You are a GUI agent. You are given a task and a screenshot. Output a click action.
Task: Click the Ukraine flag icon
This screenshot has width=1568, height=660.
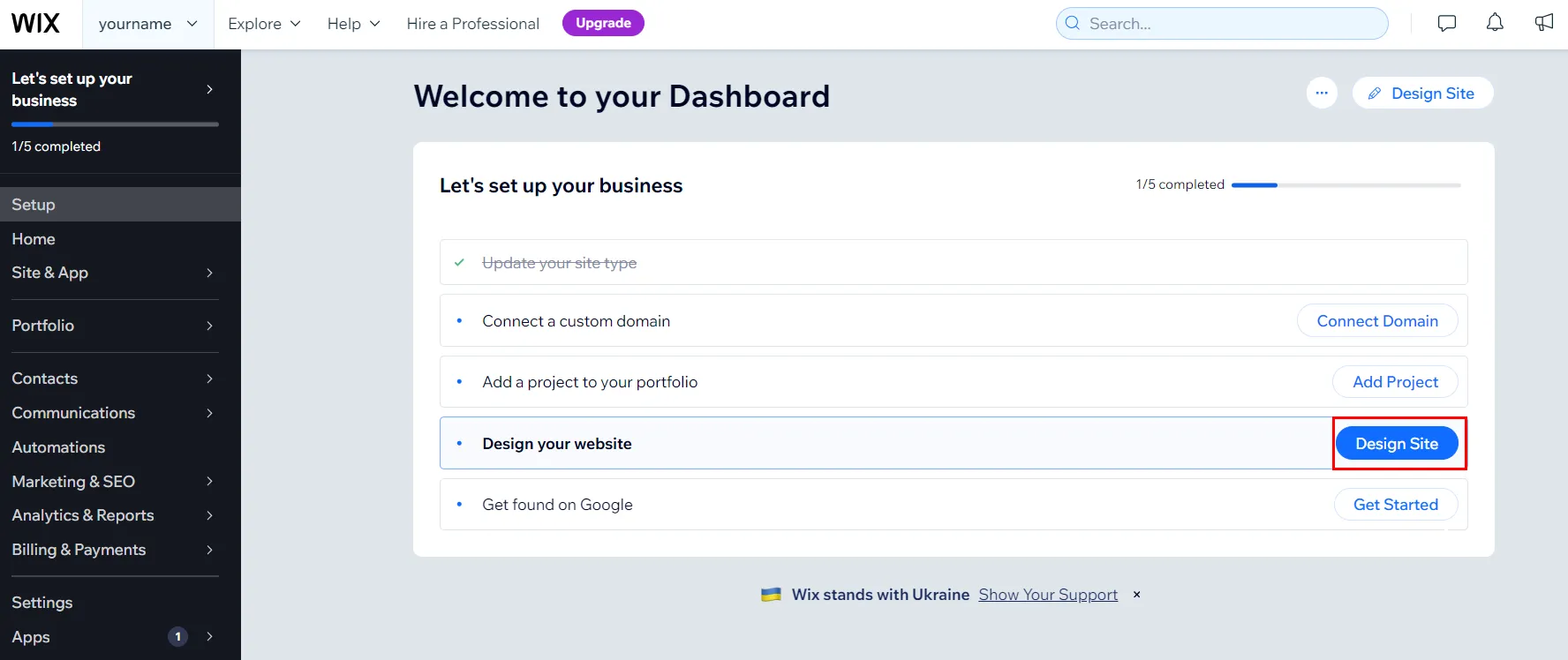click(x=771, y=595)
